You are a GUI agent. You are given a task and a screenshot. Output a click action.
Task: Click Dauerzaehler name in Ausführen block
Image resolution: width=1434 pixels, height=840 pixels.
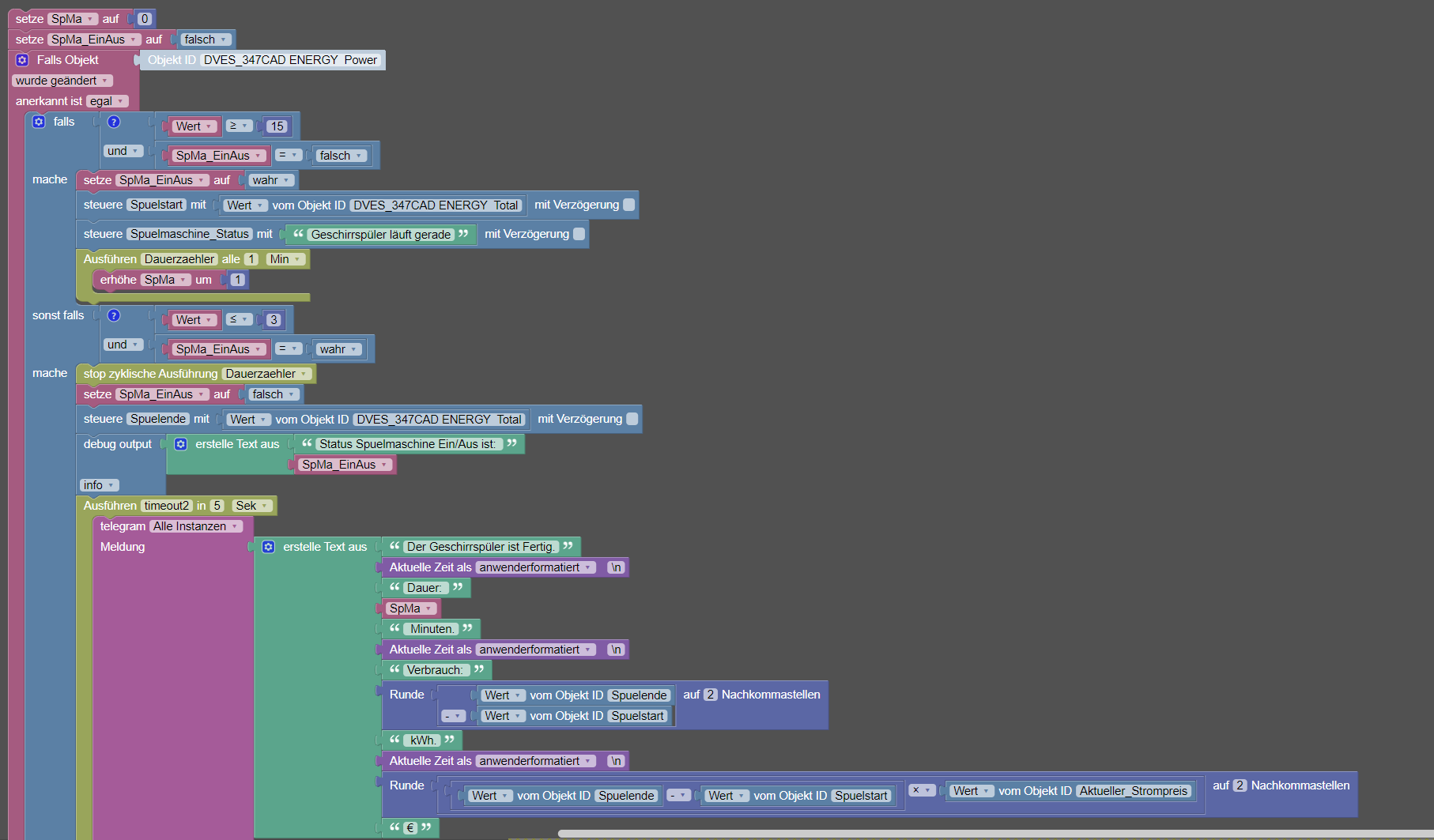(x=179, y=259)
